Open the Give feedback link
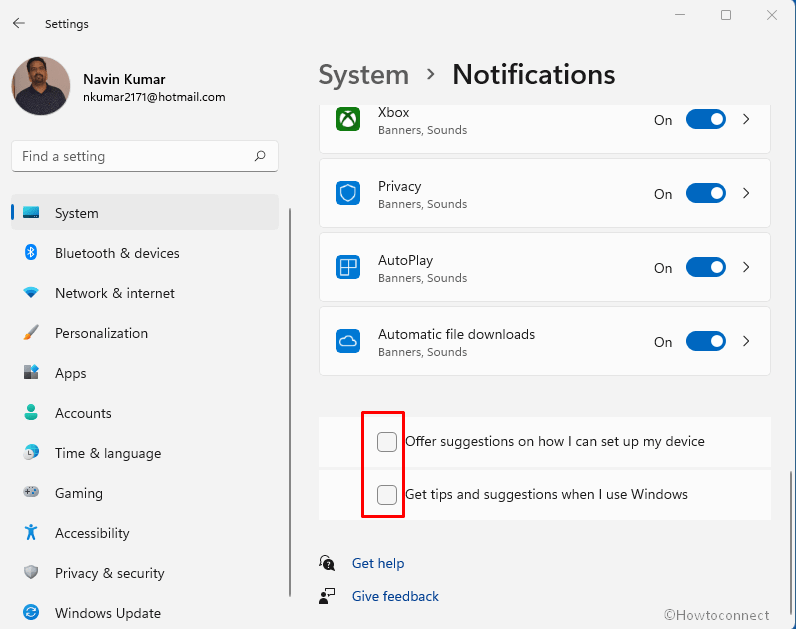The width and height of the screenshot is (796, 629). [x=395, y=596]
